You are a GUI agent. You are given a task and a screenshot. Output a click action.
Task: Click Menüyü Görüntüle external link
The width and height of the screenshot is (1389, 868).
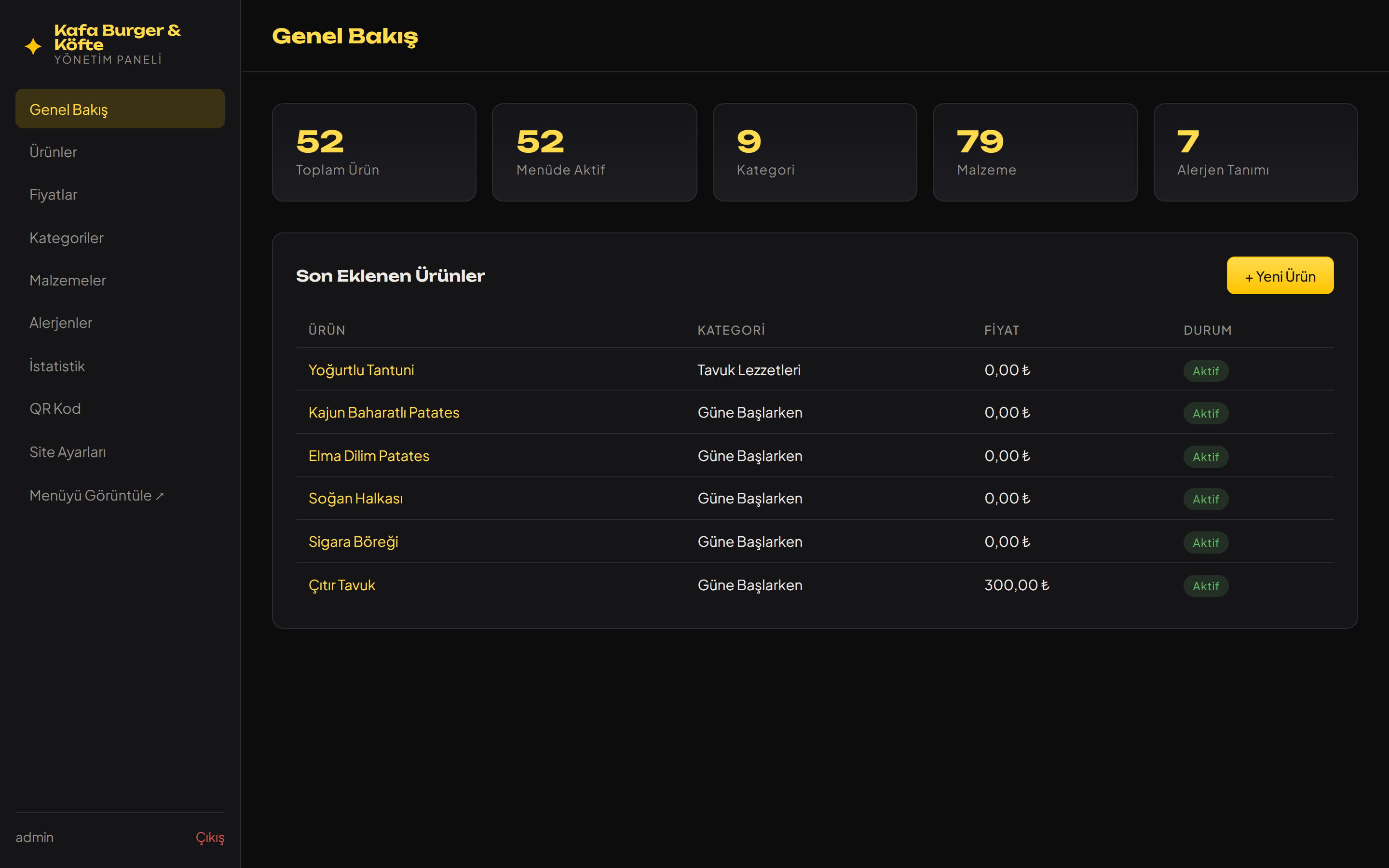pos(120,495)
